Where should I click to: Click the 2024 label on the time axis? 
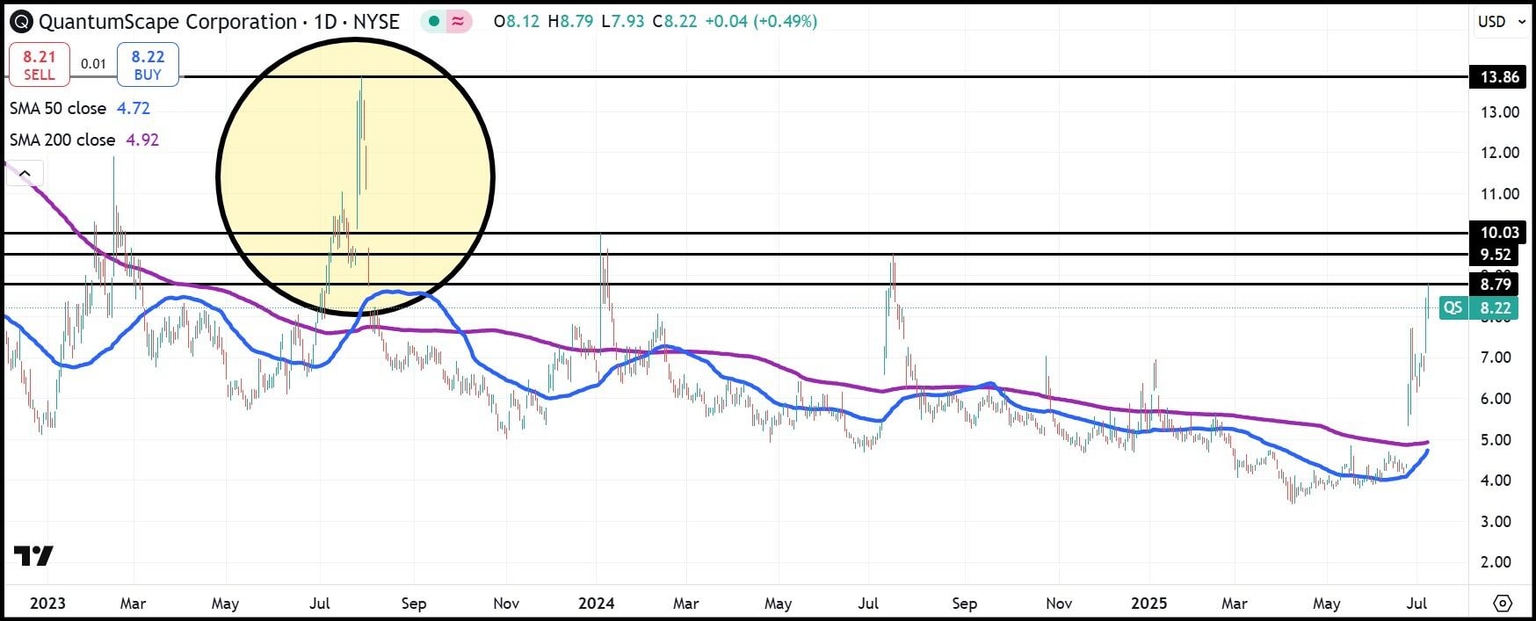coord(596,603)
